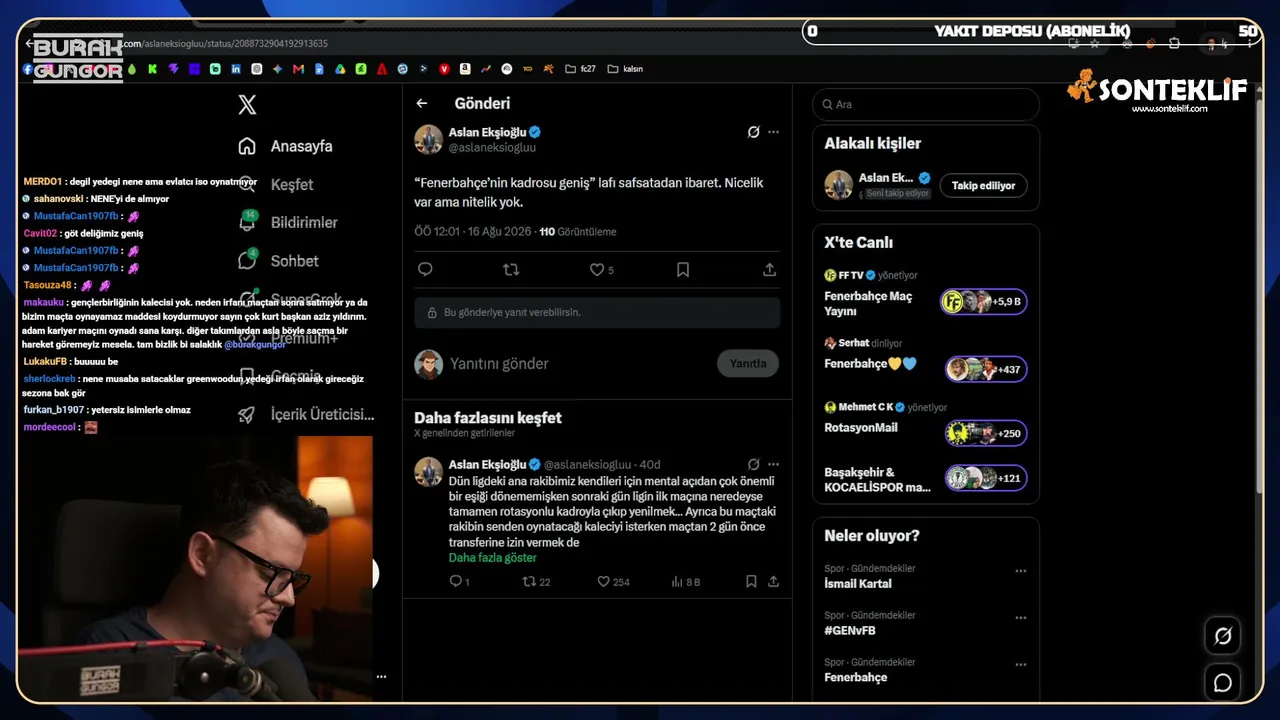View analytics of the 40d post (8 B)
Screen dimensions: 1280x720
(x=686, y=581)
